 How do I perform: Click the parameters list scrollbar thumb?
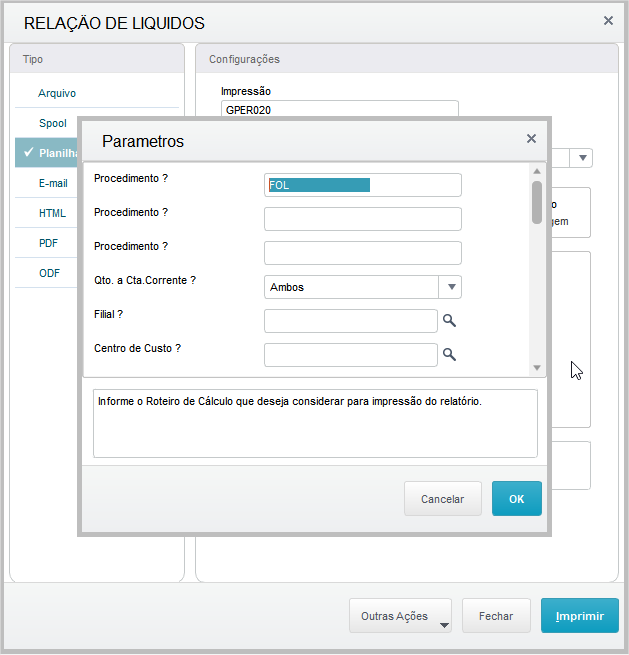(537, 203)
